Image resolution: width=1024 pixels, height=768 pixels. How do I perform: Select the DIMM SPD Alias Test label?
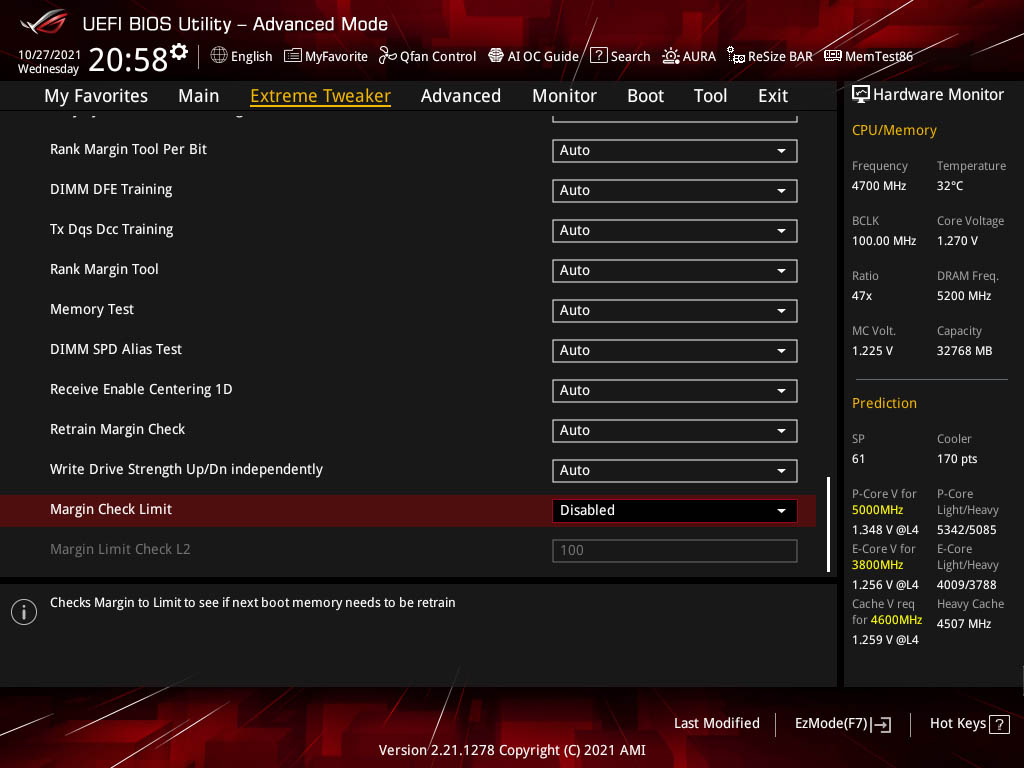[x=116, y=349]
